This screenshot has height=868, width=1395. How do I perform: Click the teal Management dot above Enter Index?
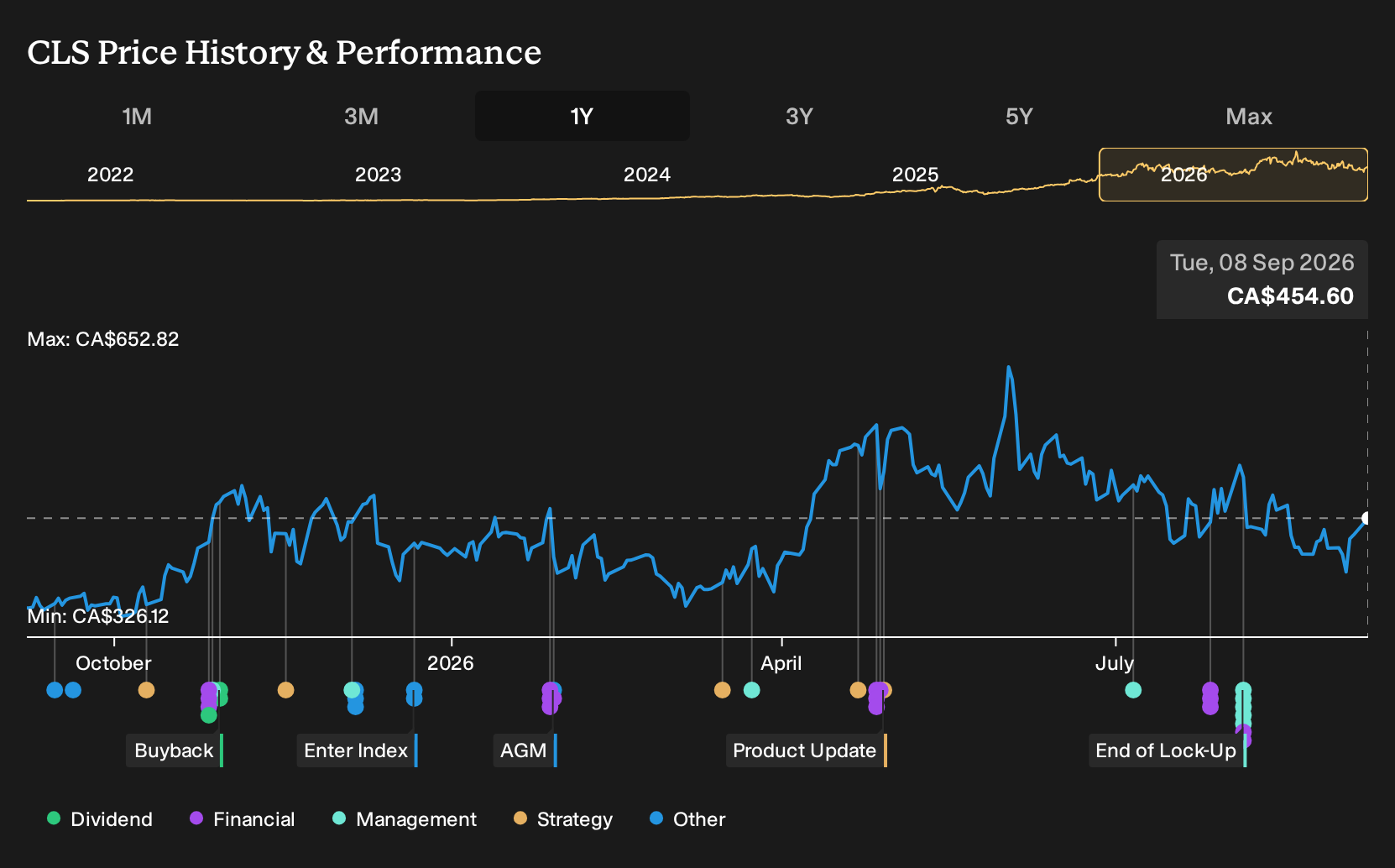[352, 690]
